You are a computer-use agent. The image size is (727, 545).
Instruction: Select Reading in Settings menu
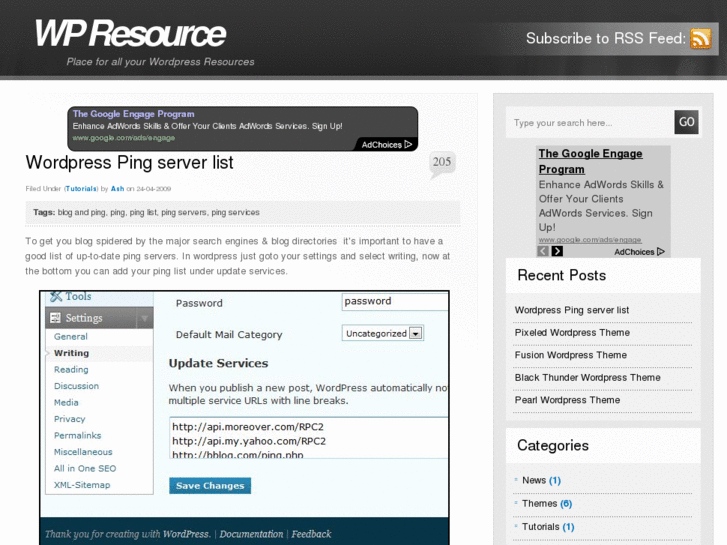pos(71,370)
